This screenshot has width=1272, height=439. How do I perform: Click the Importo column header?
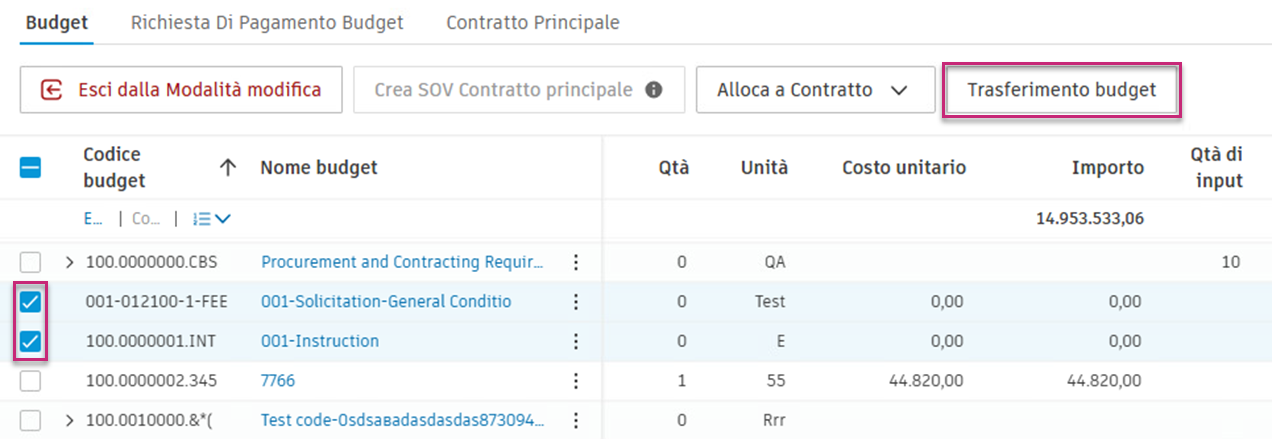1107,168
